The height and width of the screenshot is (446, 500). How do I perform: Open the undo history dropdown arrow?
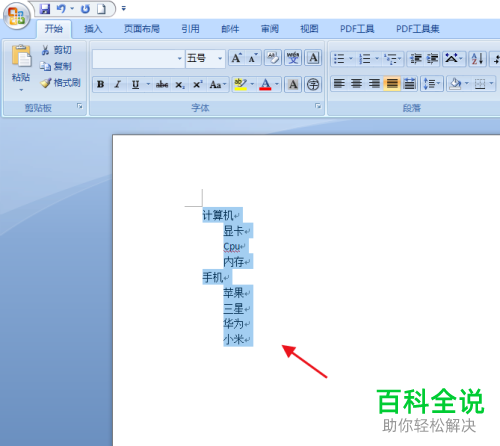coord(72,9)
